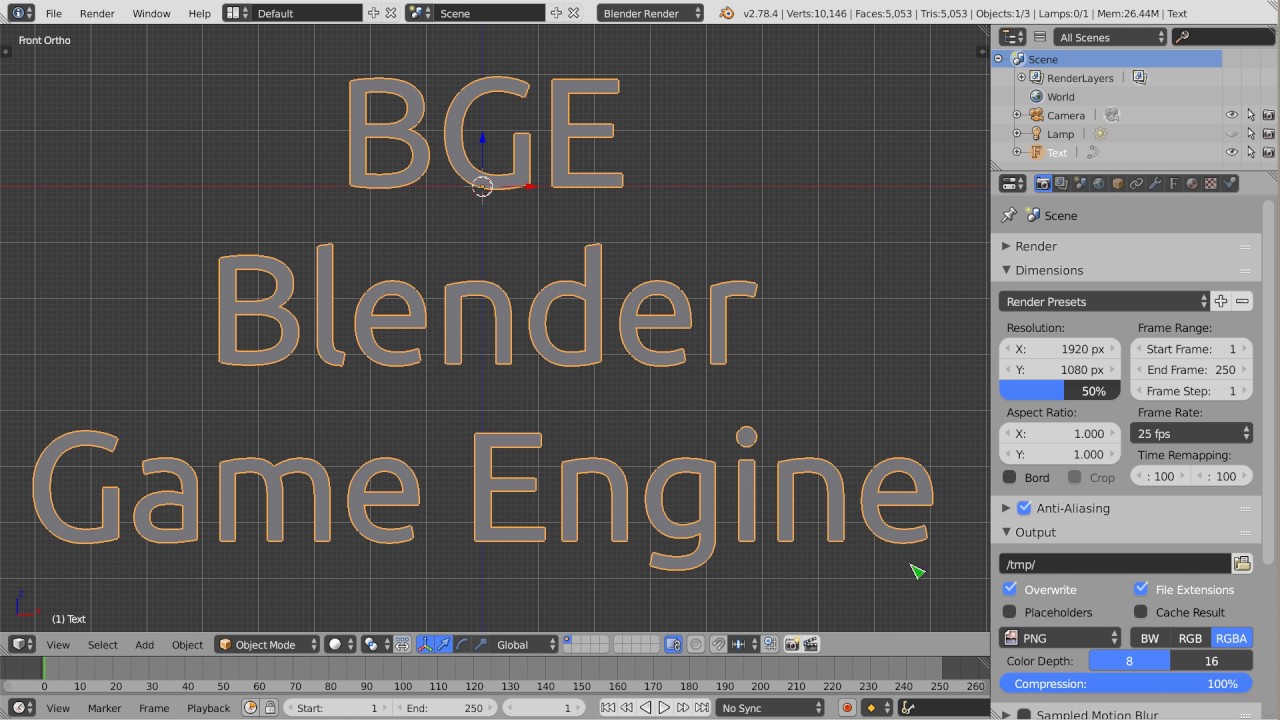Open the File menu
The height and width of the screenshot is (720, 1280).
[x=54, y=13]
